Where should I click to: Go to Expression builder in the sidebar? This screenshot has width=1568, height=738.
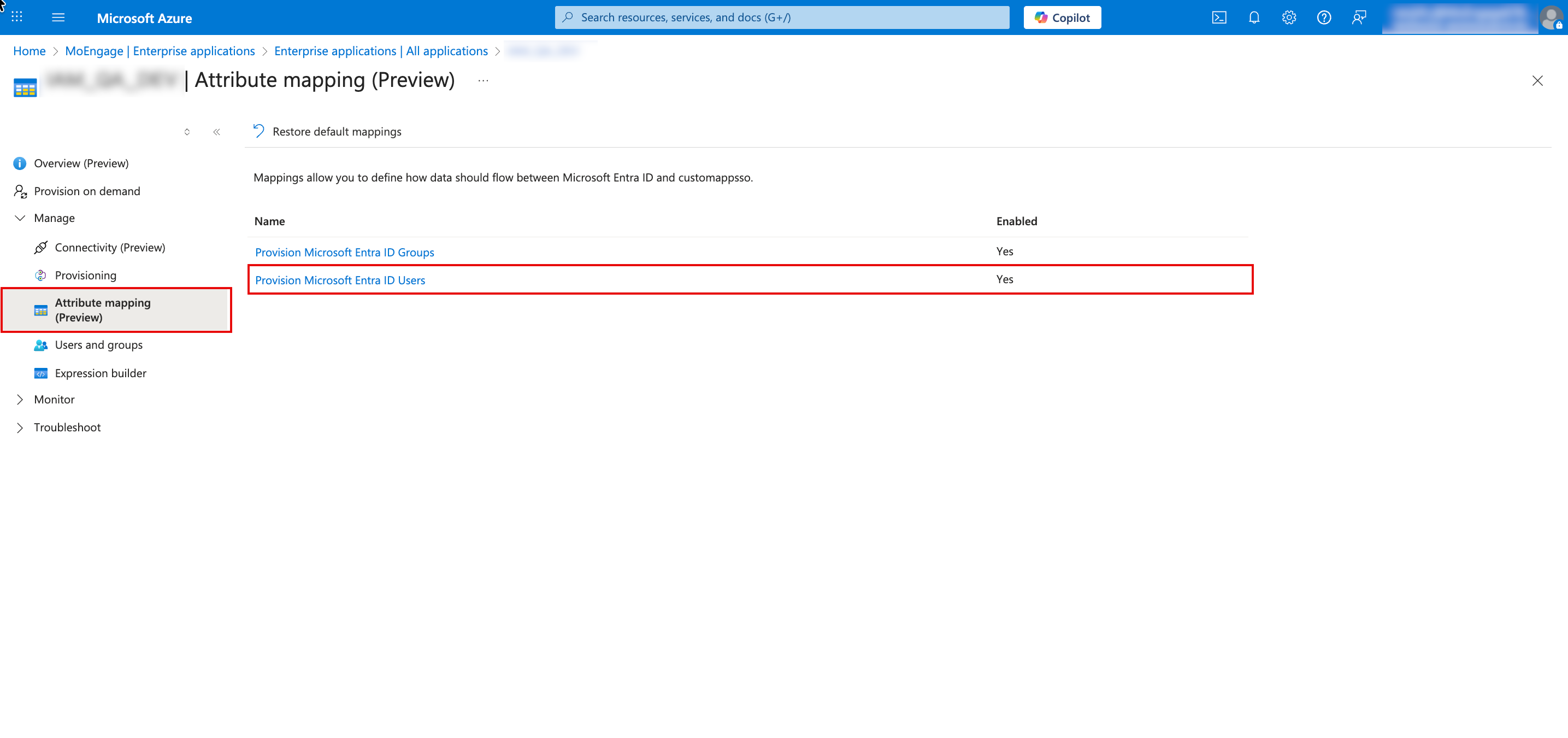tap(101, 373)
